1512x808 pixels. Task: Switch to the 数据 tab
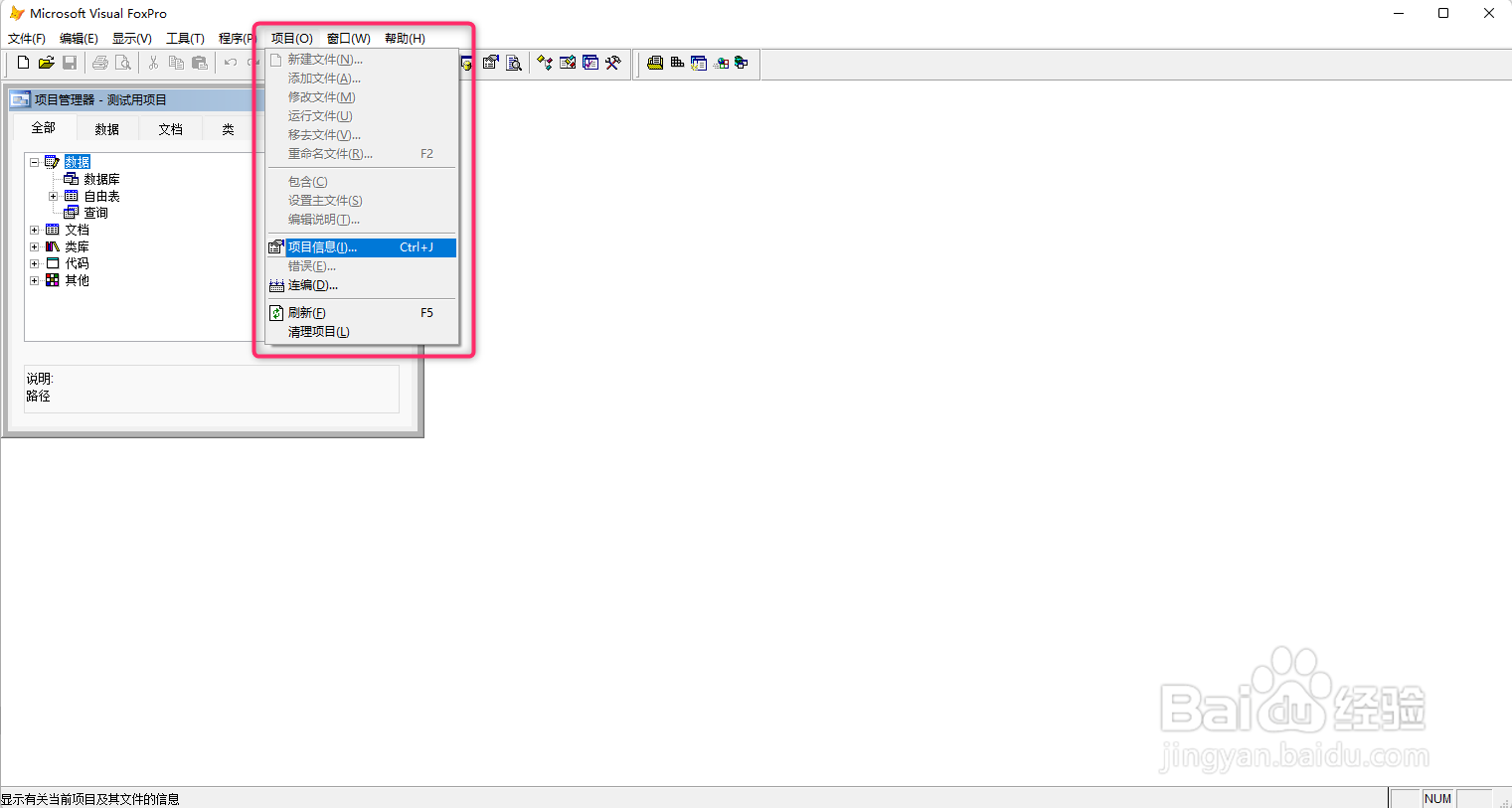pos(107,129)
